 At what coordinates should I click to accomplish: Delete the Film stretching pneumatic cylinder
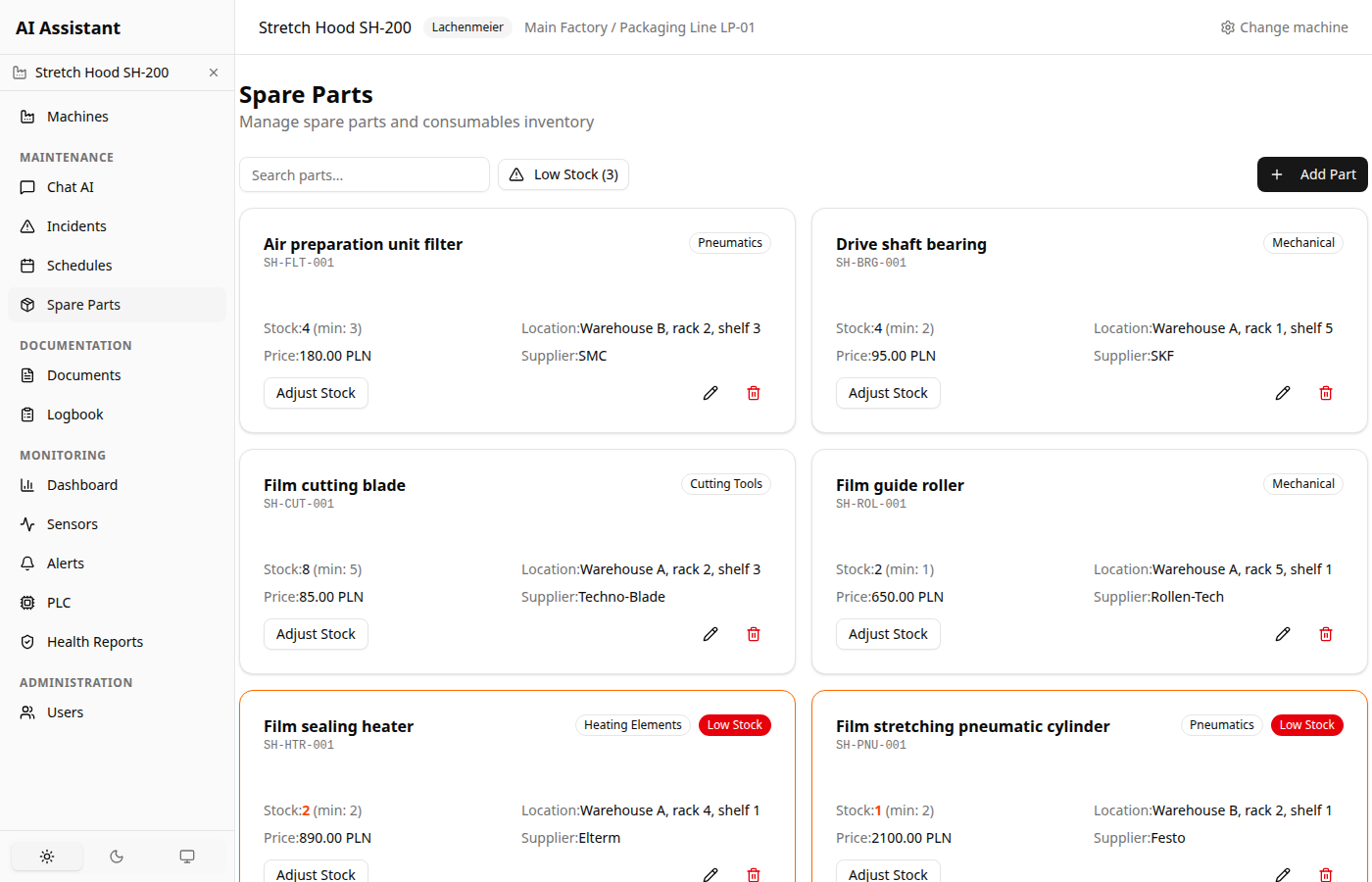click(x=1326, y=874)
